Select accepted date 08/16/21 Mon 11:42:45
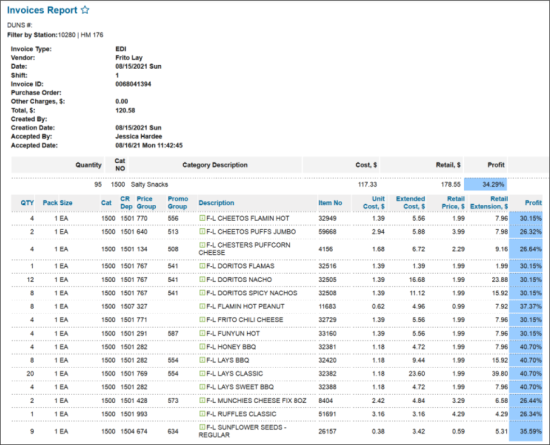 (149, 145)
